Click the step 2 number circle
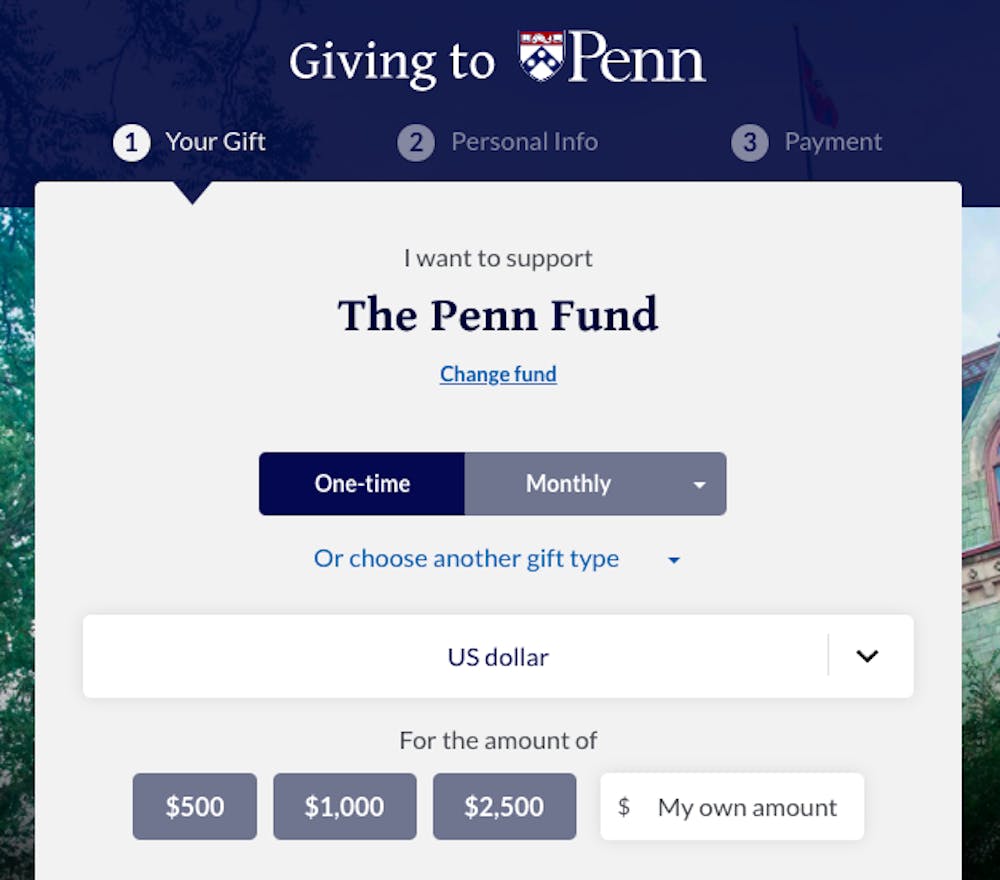Image resolution: width=1000 pixels, height=880 pixels. click(x=416, y=142)
